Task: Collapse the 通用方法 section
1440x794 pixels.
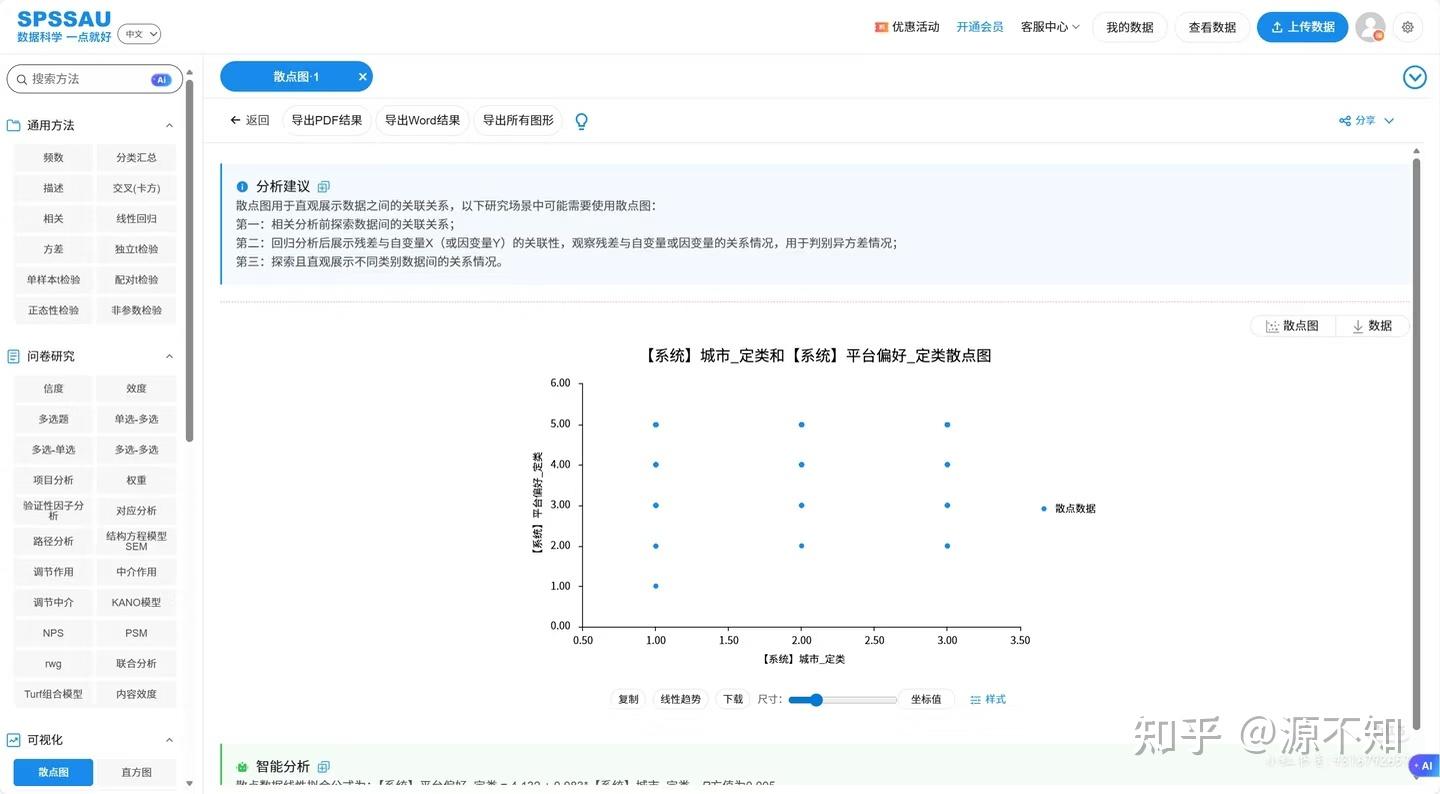Action: point(169,126)
